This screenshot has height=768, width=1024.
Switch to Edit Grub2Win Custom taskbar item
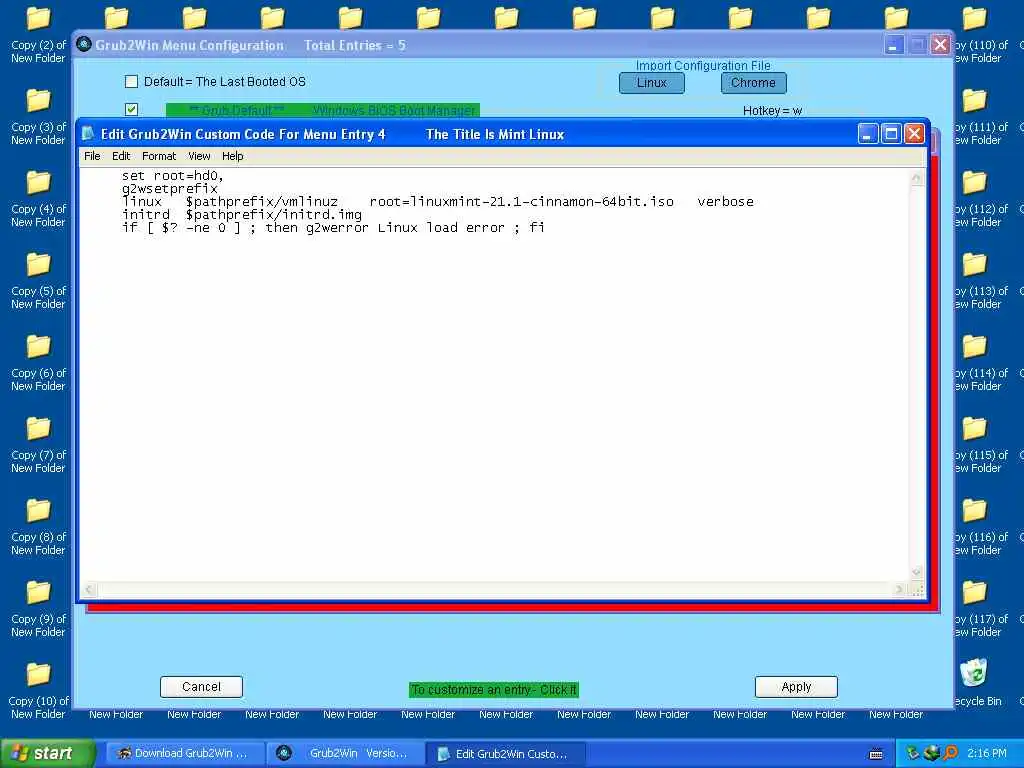pyautogui.click(x=505, y=753)
